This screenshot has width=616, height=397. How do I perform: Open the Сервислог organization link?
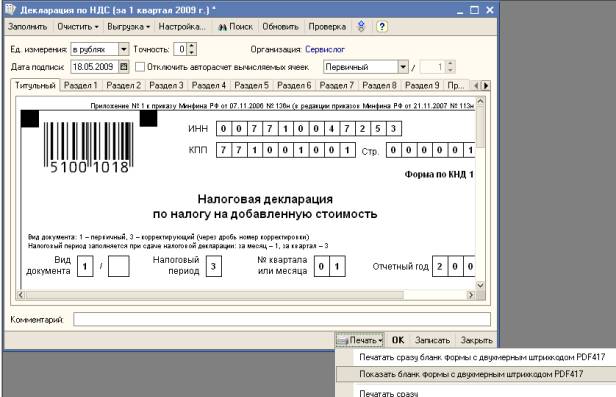(x=325, y=49)
